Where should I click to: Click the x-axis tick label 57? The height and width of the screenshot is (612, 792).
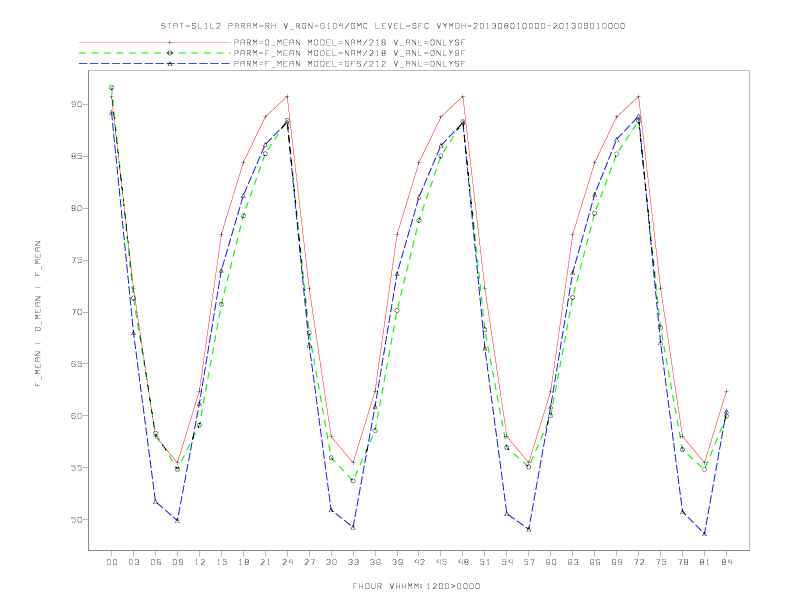529,562
